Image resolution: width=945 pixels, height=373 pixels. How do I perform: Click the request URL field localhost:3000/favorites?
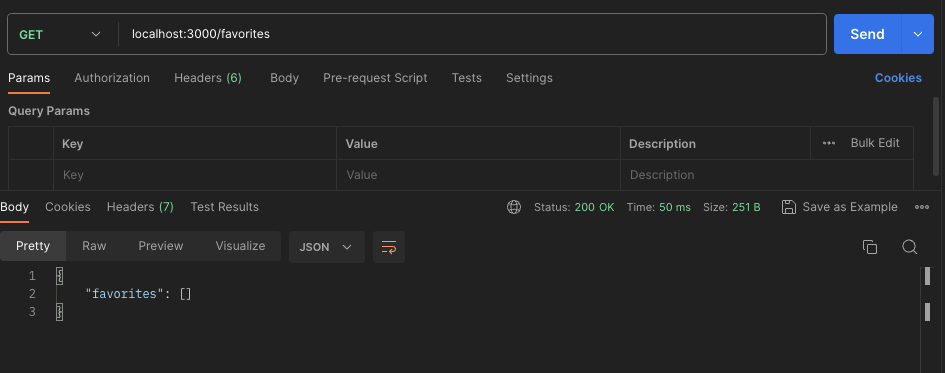472,34
